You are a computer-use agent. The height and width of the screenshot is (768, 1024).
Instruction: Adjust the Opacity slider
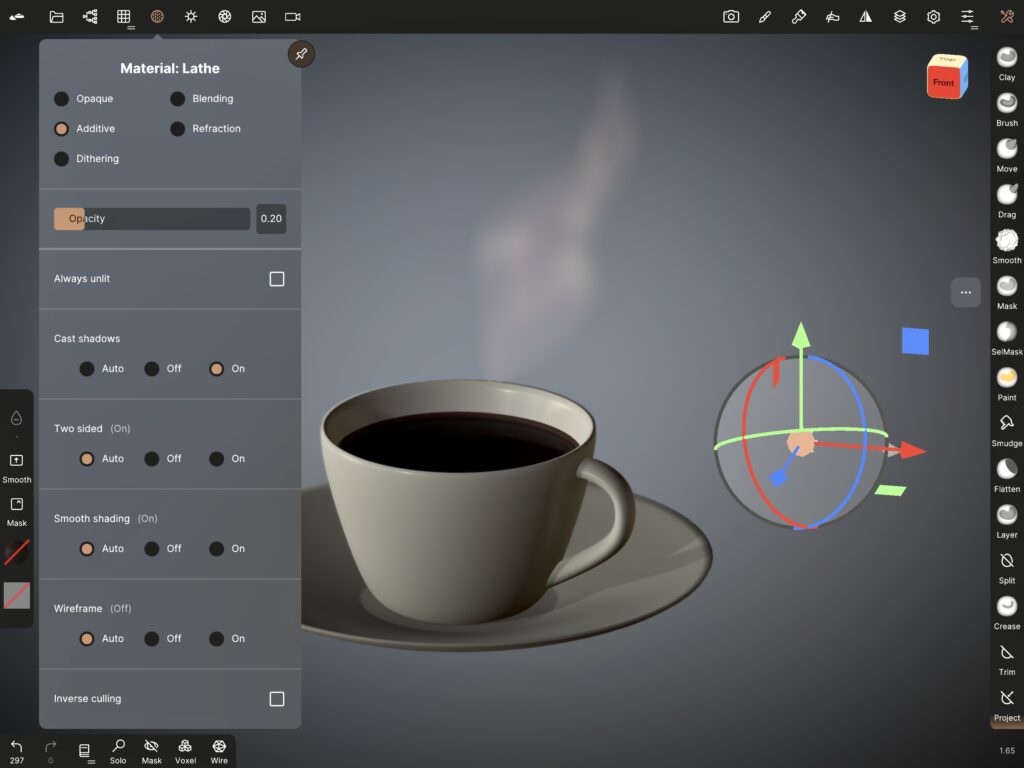(x=152, y=219)
